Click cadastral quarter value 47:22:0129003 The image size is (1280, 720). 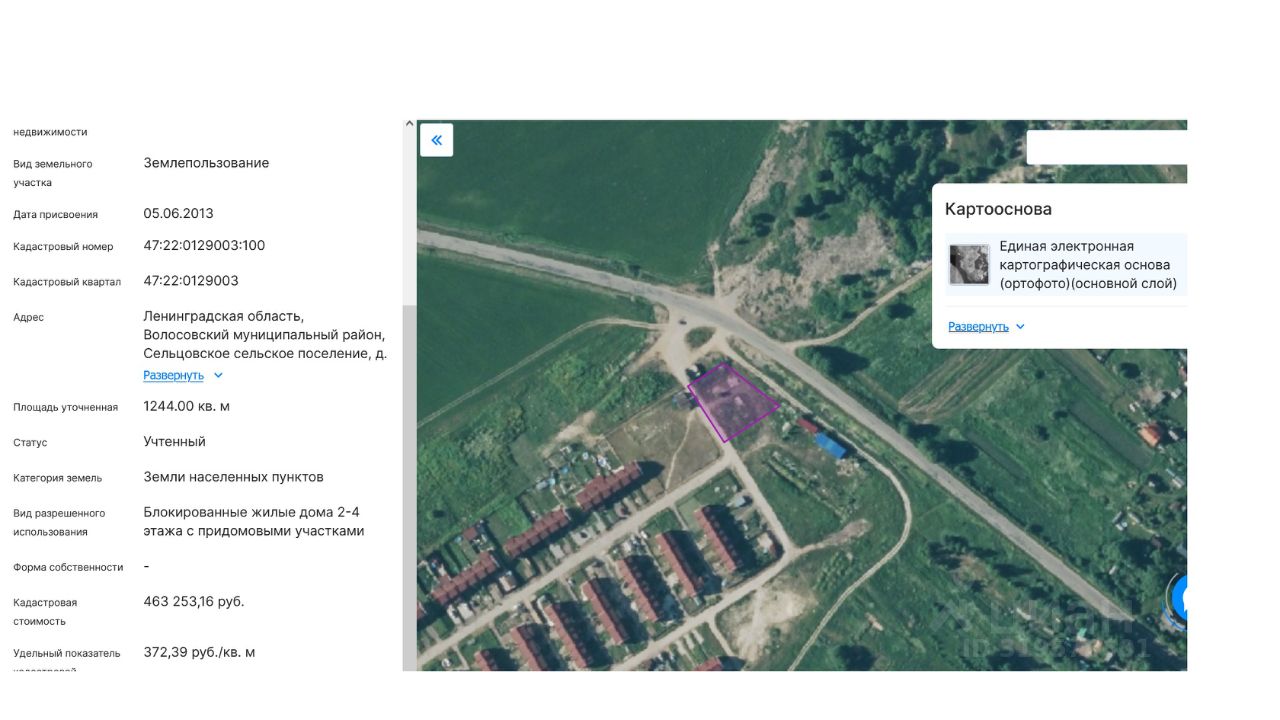[x=191, y=281]
